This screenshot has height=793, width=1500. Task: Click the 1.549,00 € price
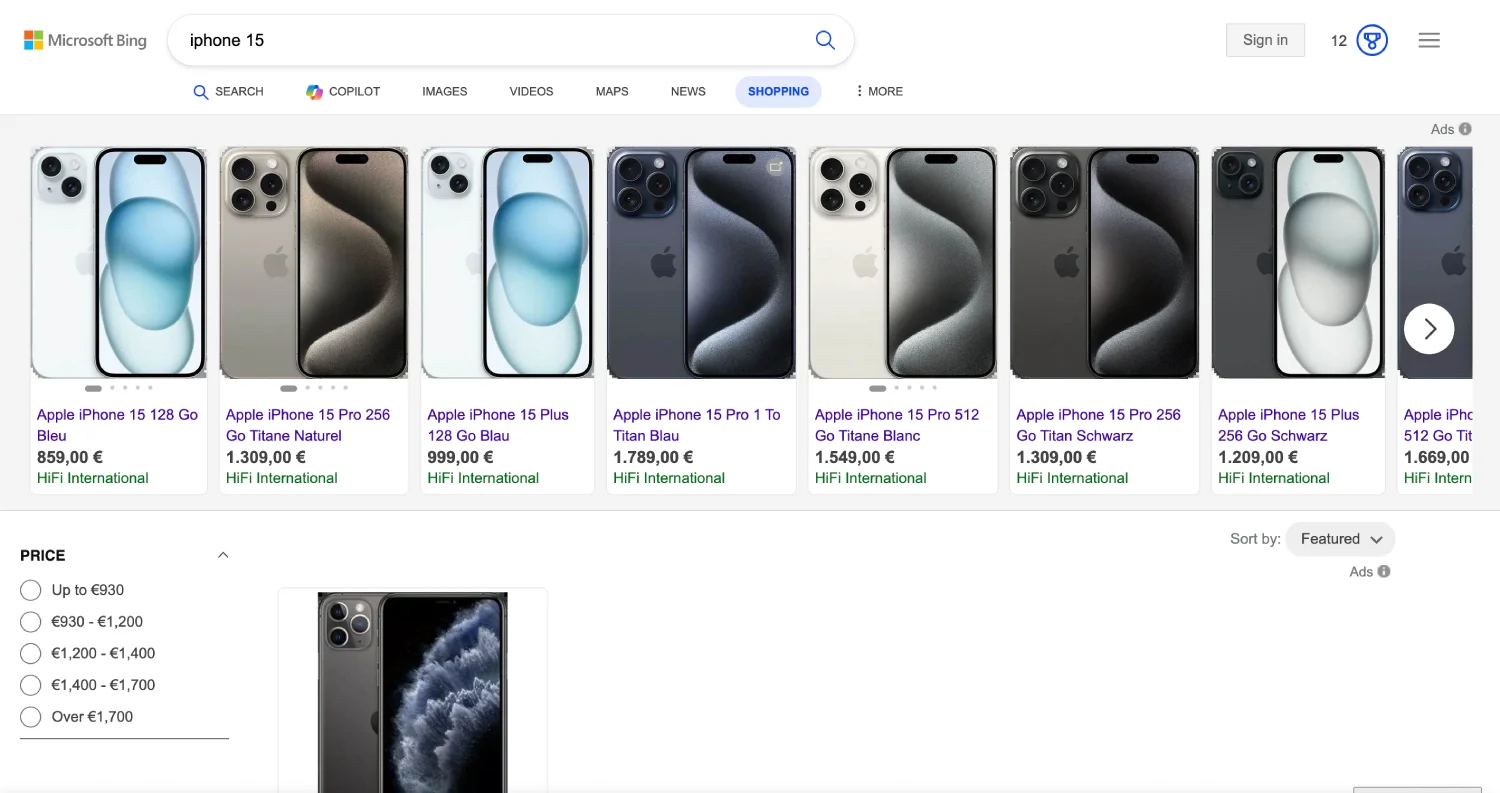point(855,457)
